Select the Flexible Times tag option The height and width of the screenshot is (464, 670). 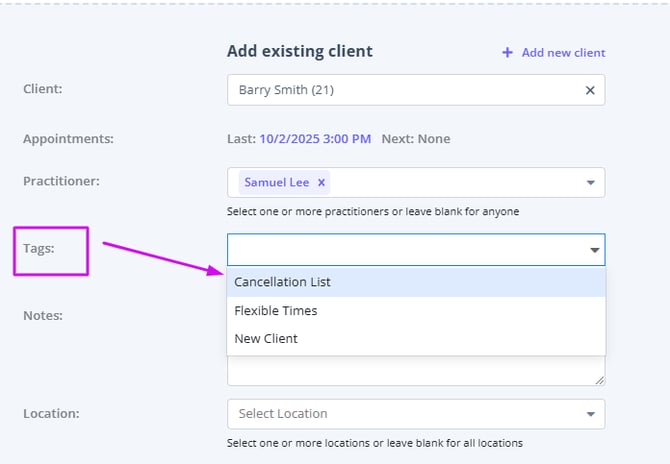(276, 311)
